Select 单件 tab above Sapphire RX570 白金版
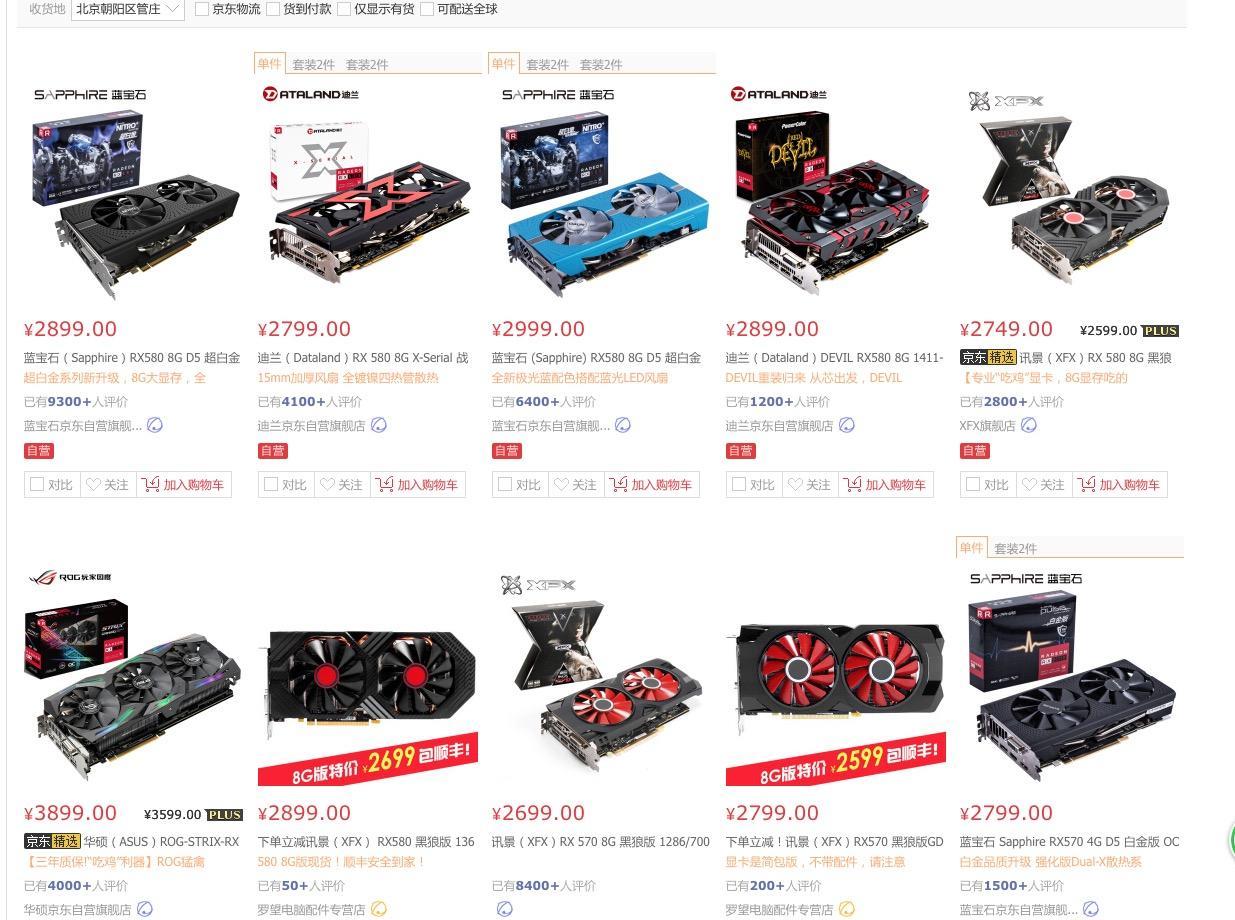Screen dimensions: 1235x920 pyautogui.click(x=972, y=547)
